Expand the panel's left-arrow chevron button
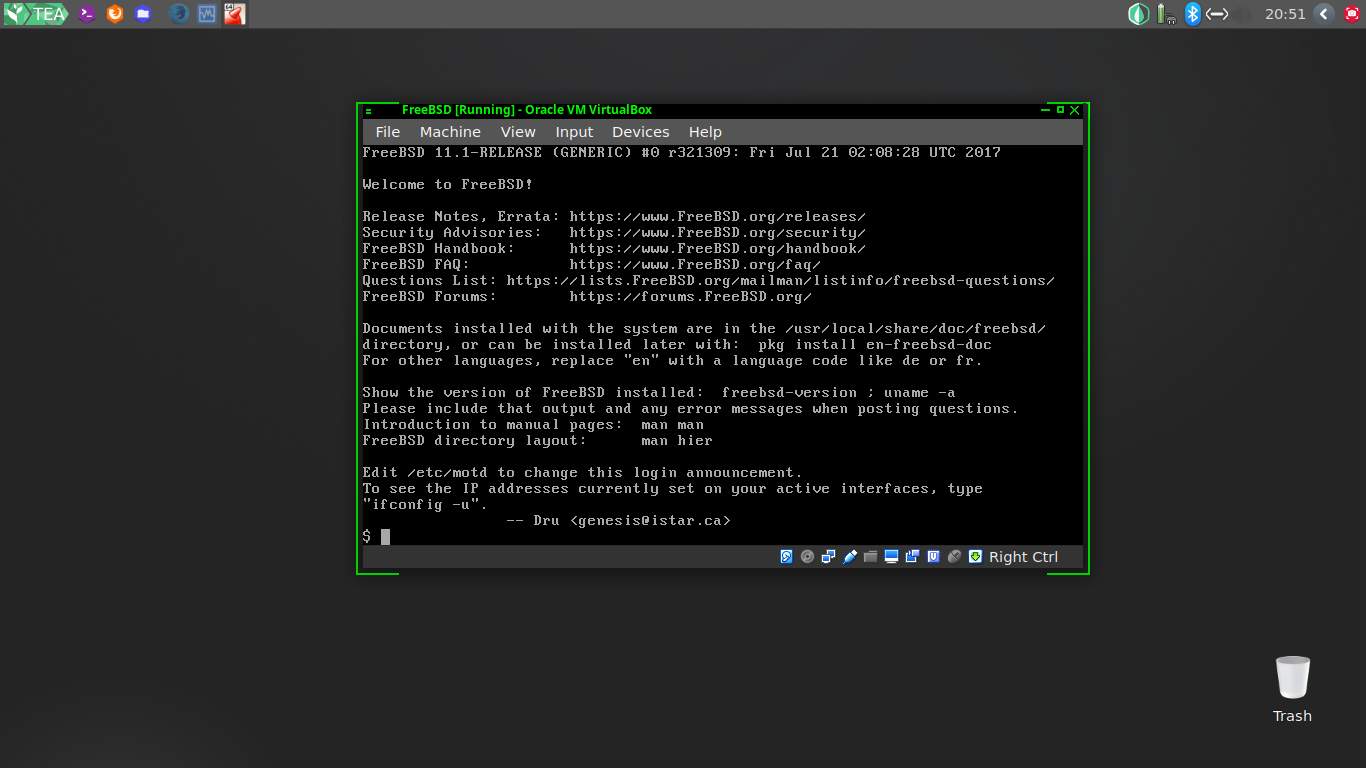The width and height of the screenshot is (1366, 768). pyautogui.click(x=1324, y=14)
